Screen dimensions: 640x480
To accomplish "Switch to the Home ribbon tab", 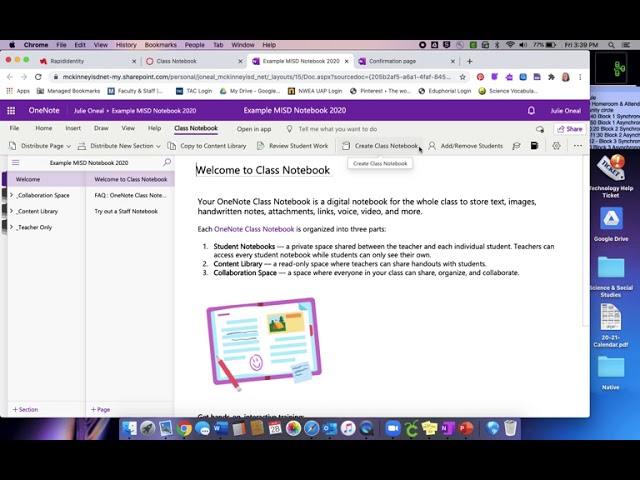I will point(44,128).
